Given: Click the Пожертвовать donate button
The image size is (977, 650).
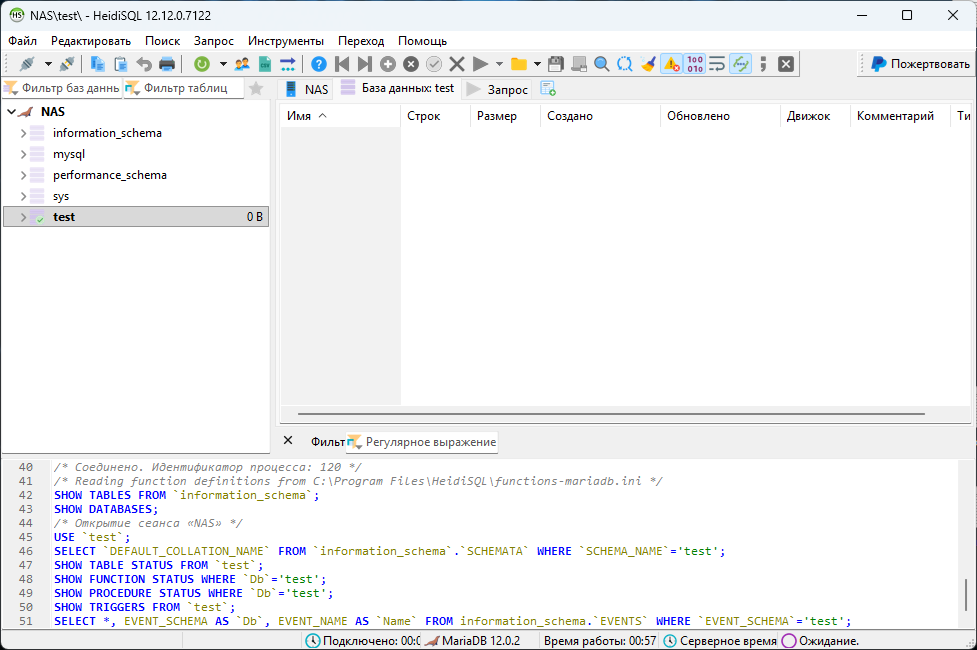Looking at the screenshot, I should pyautogui.click(x=920, y=64).
